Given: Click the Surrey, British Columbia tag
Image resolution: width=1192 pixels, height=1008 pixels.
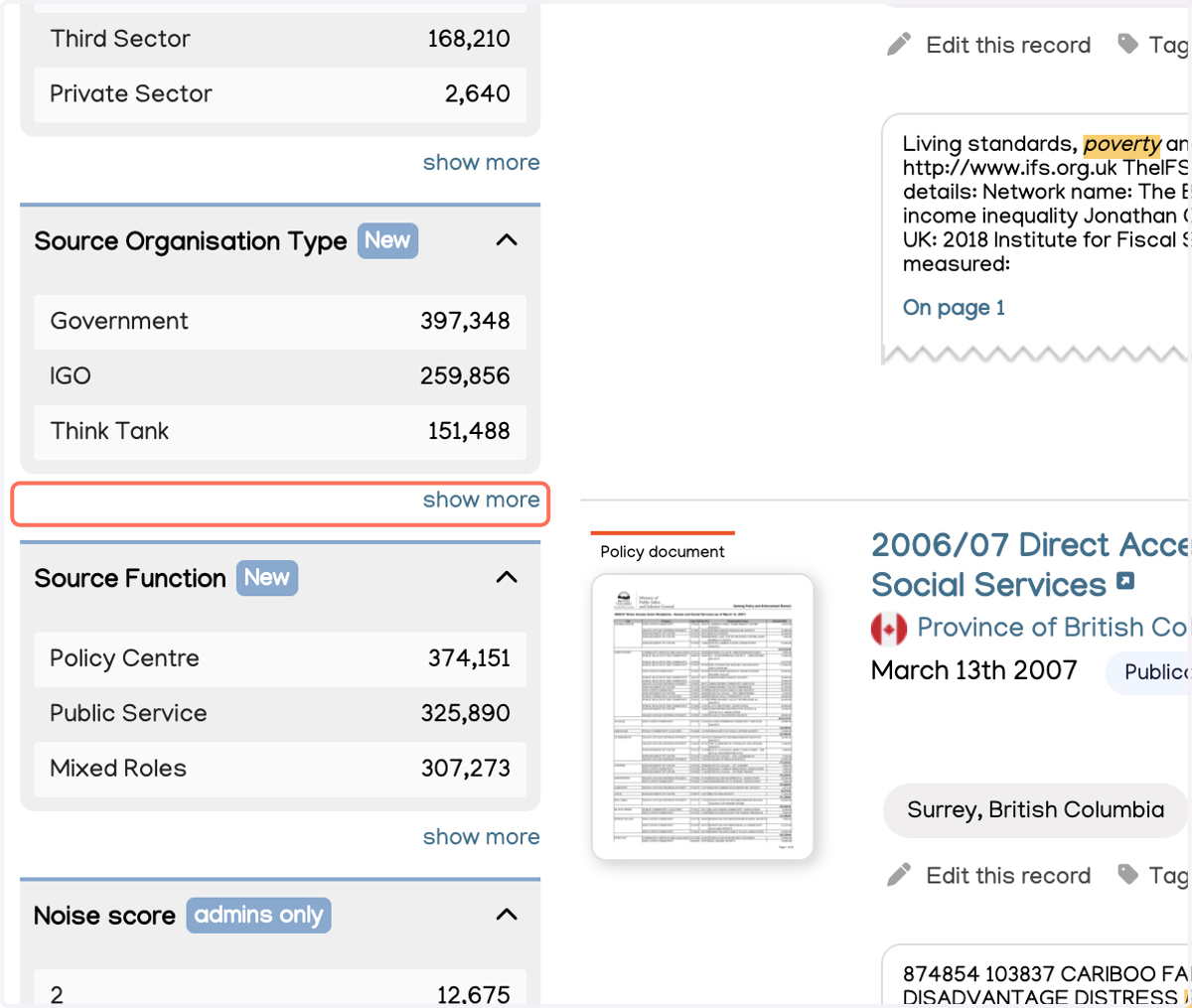Looking at the screenshot, I should click(x=1035, y=810).
